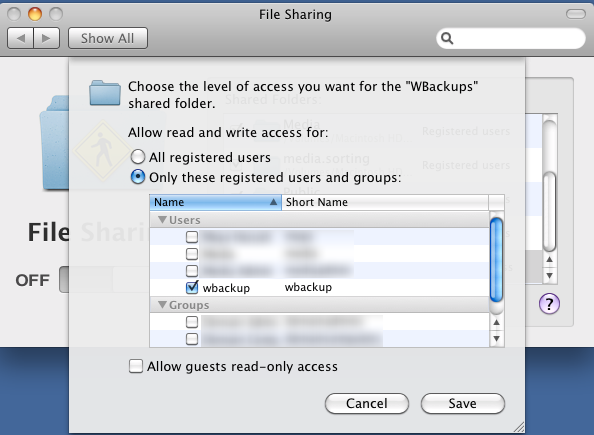Click the dialog resize grip corner
Image resolution: width=594 pixels, height=435 pixels.
[519, 427]
